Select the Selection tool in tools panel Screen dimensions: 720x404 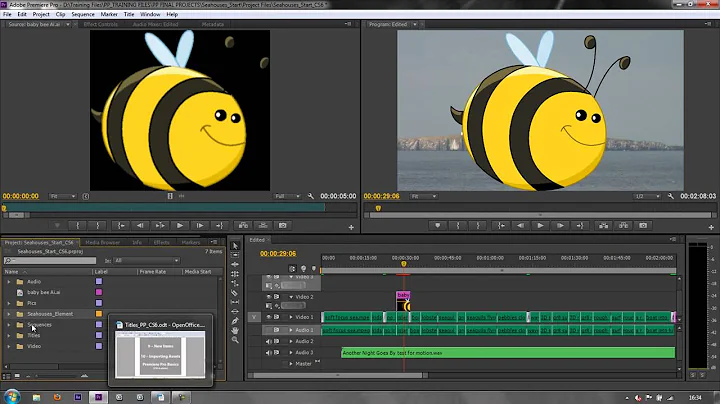235,246
